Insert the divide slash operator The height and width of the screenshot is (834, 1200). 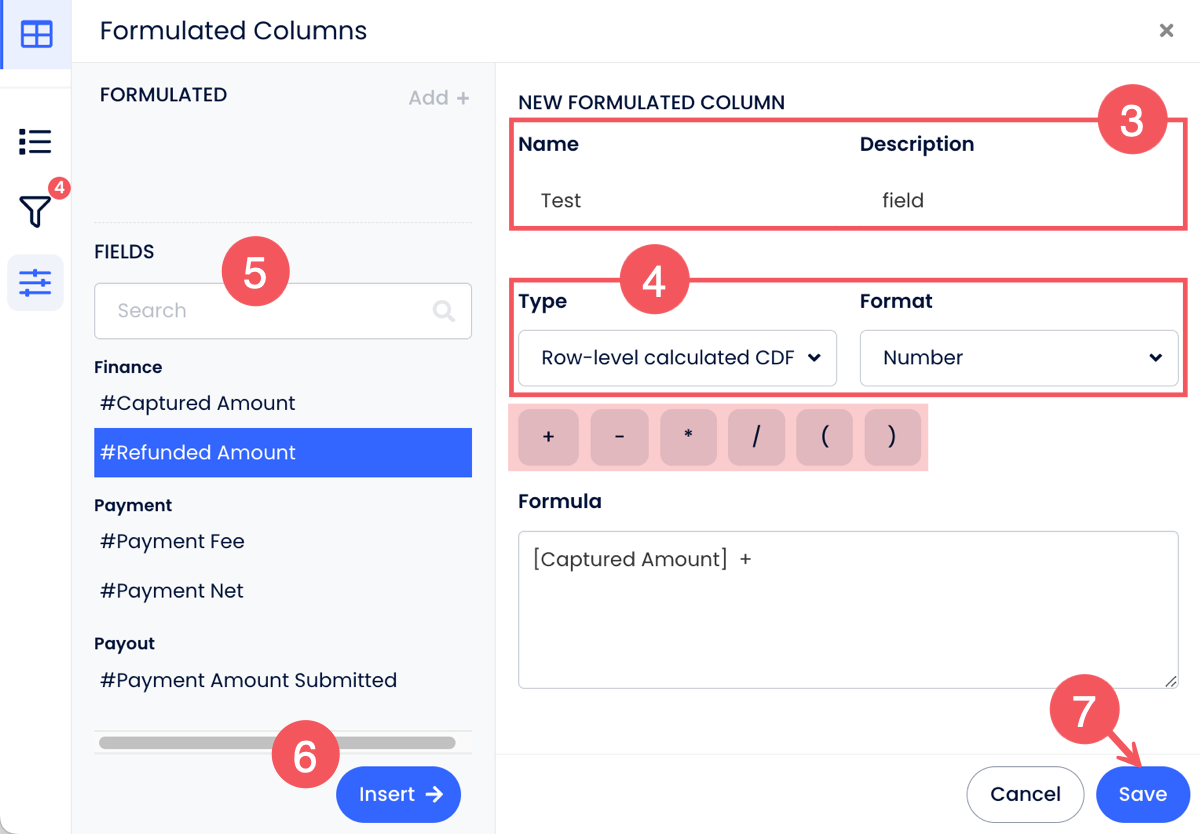click(756, 437)
